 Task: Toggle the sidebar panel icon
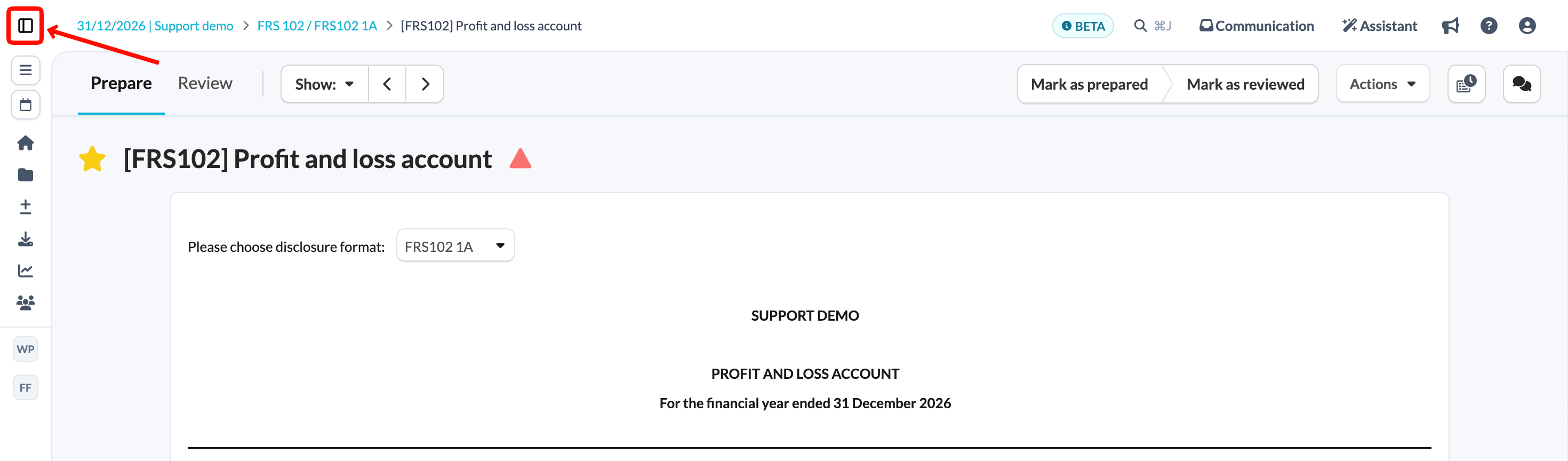point(25,26)
